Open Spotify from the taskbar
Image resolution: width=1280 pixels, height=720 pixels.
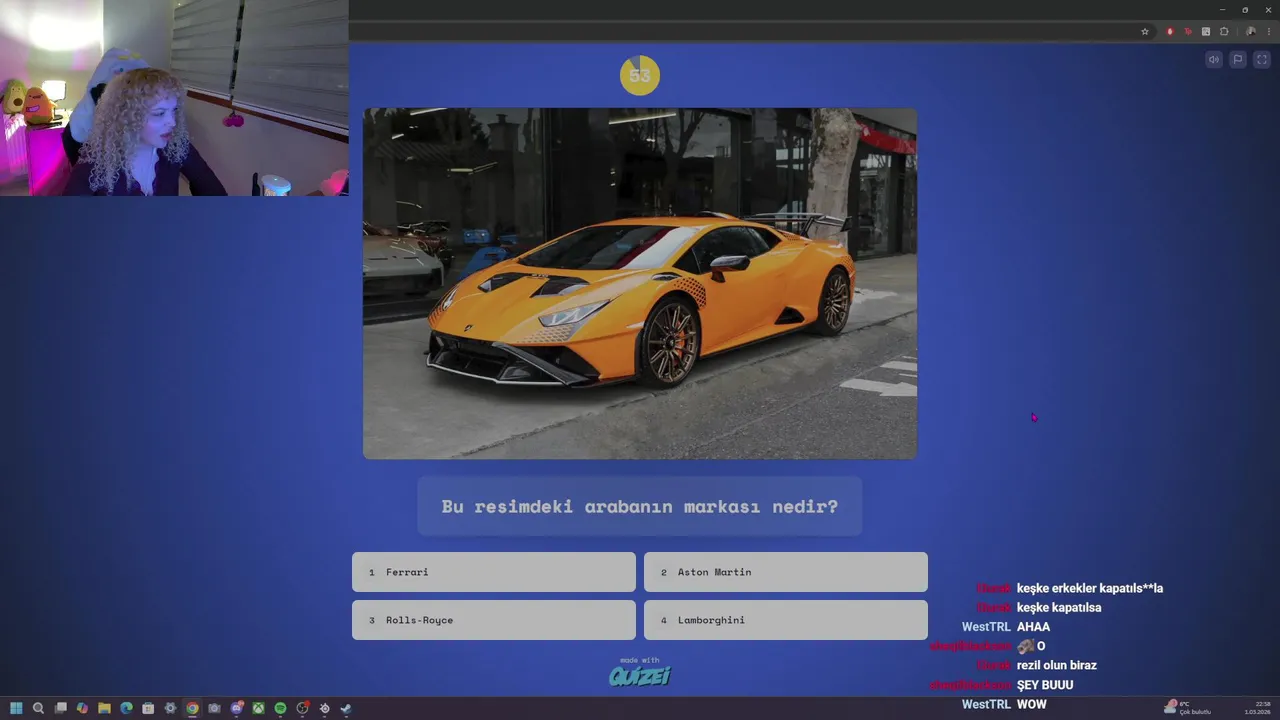(x=280, y=708)
